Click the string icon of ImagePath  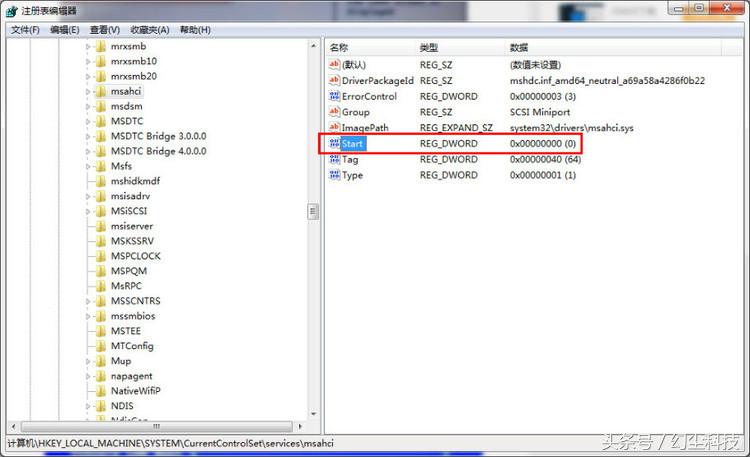click(x=334, y=127)
